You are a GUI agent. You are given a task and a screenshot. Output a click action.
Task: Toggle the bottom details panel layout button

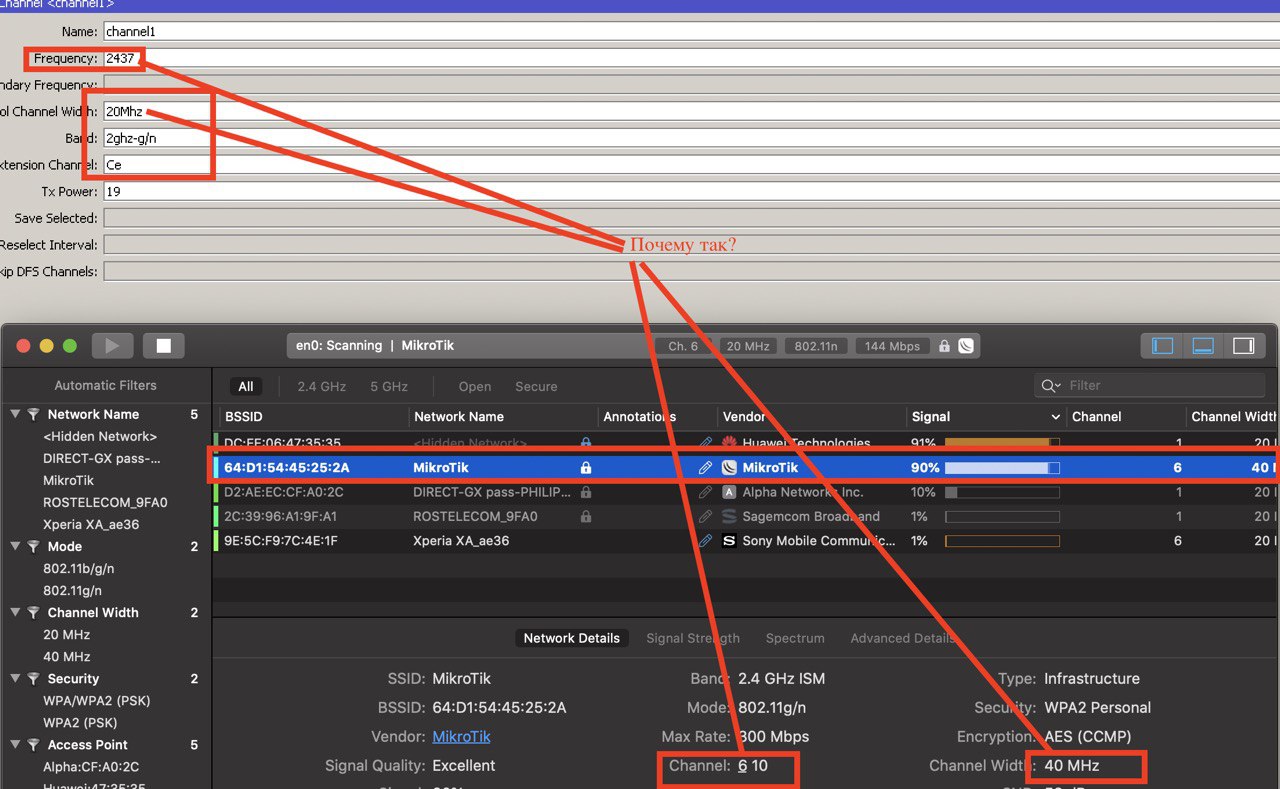pyautogui.click(x=1203, y=345)
